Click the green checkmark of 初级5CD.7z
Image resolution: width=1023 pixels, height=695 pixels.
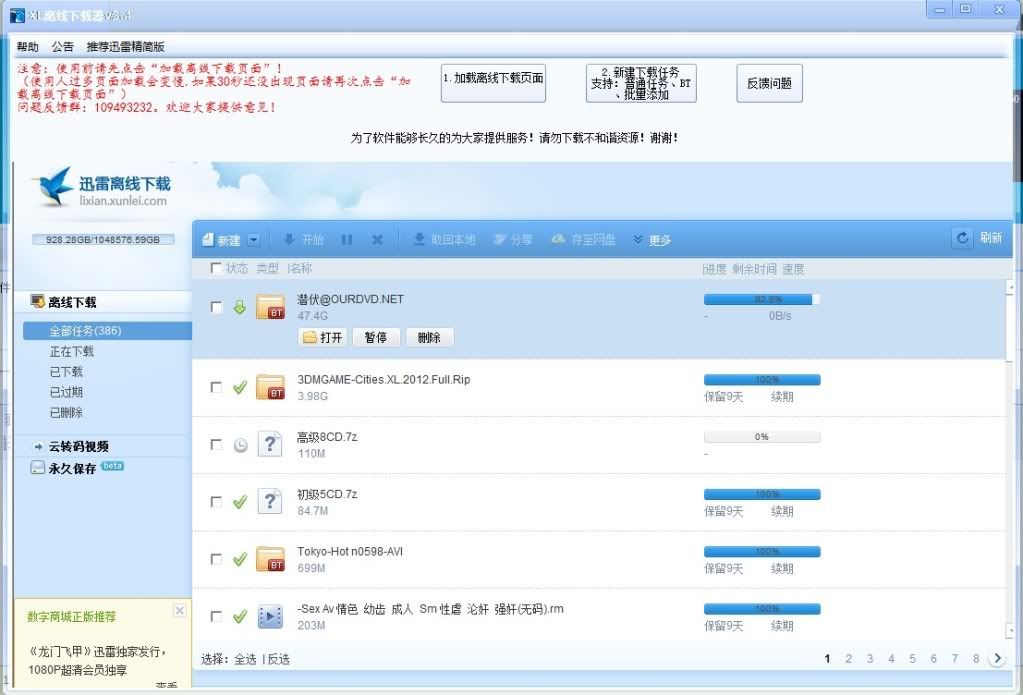click(x=240, y=502)
